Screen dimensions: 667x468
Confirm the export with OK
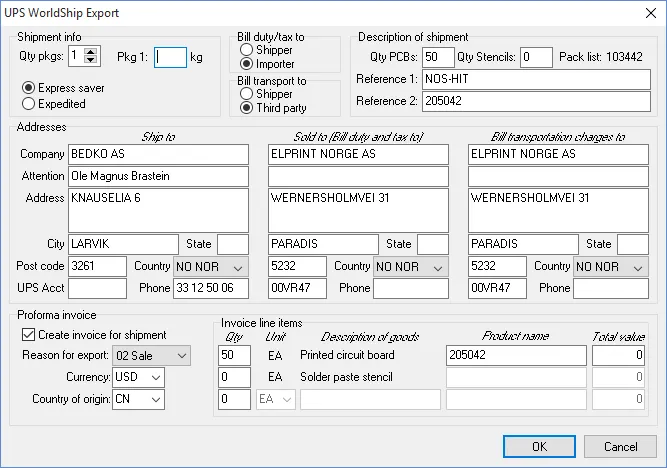pos(539,447)
